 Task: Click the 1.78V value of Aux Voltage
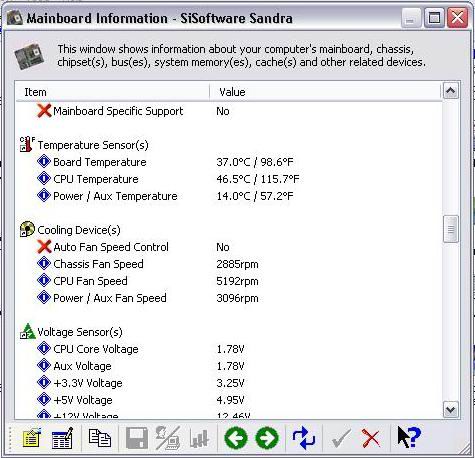[x=230, y=366]
